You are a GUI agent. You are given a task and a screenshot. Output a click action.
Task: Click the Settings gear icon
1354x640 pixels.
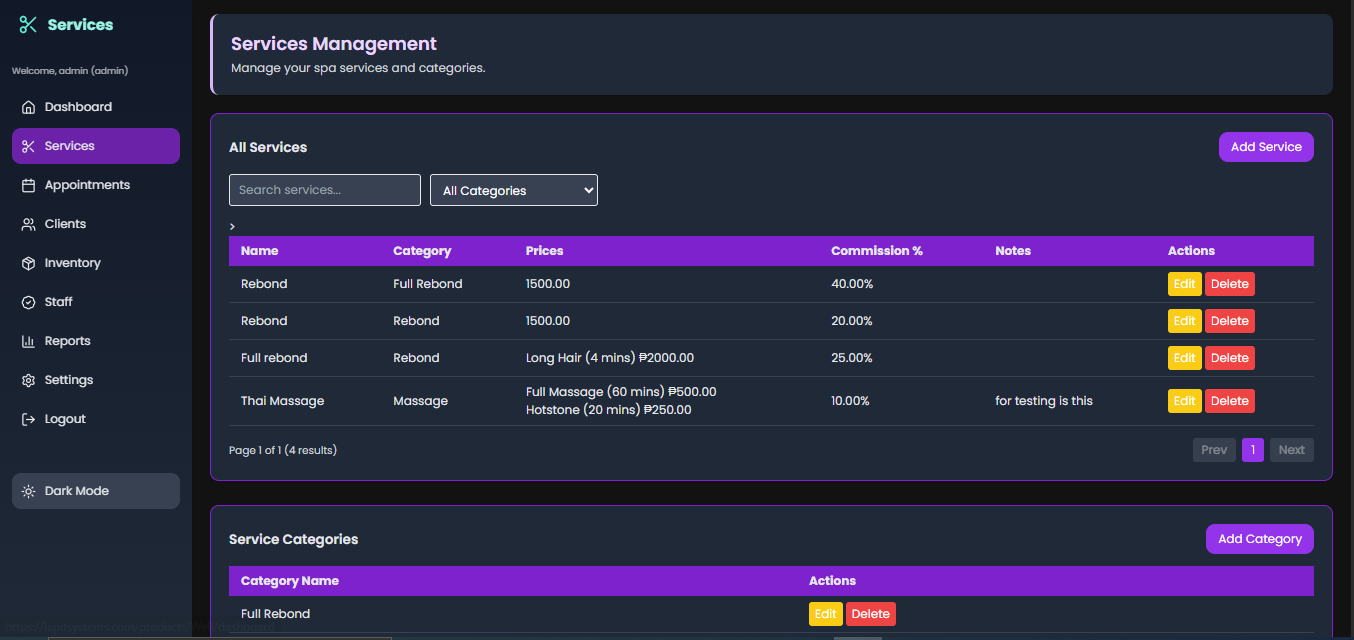point(28,380)
